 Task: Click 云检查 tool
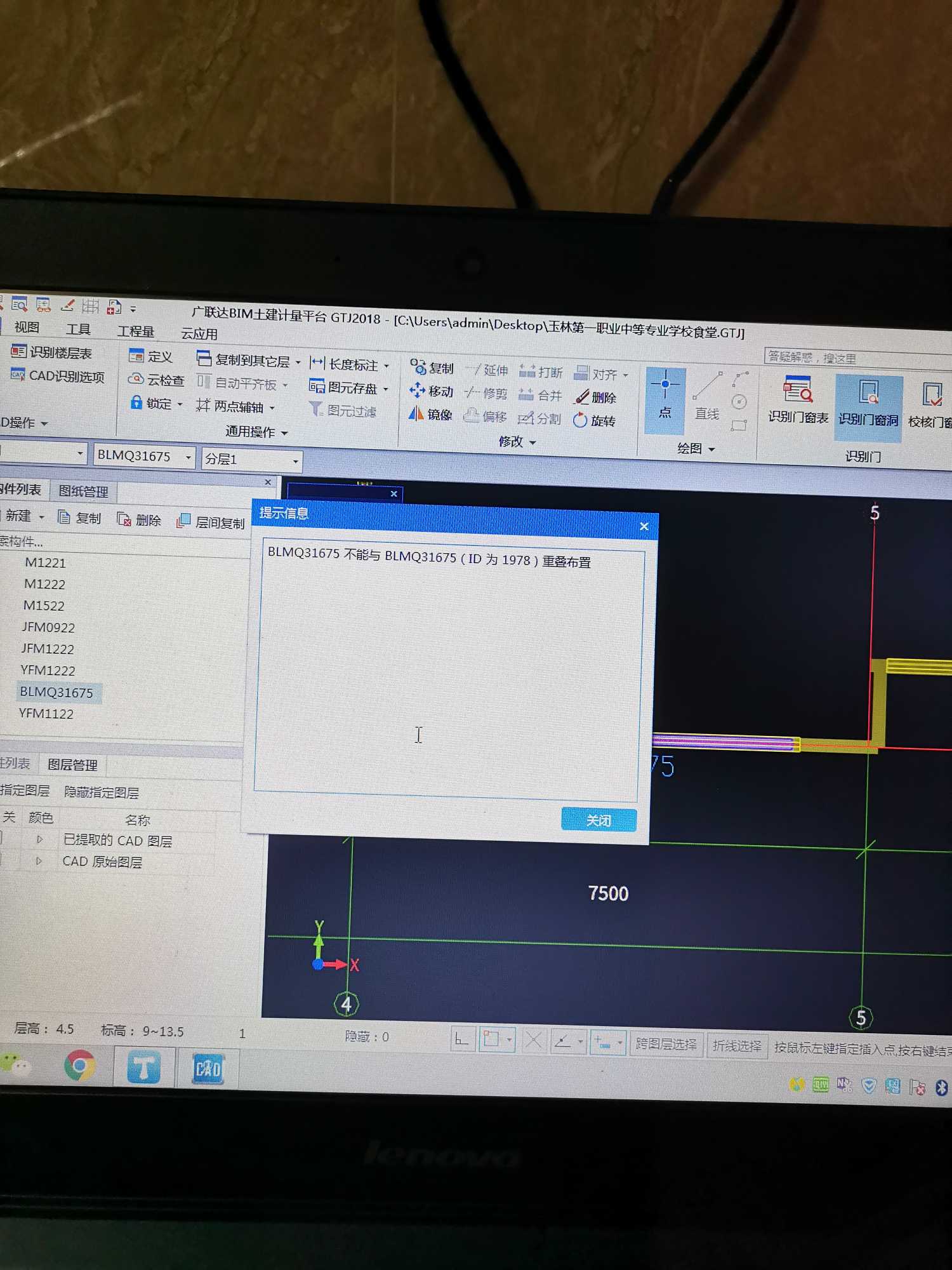point(156,380)
